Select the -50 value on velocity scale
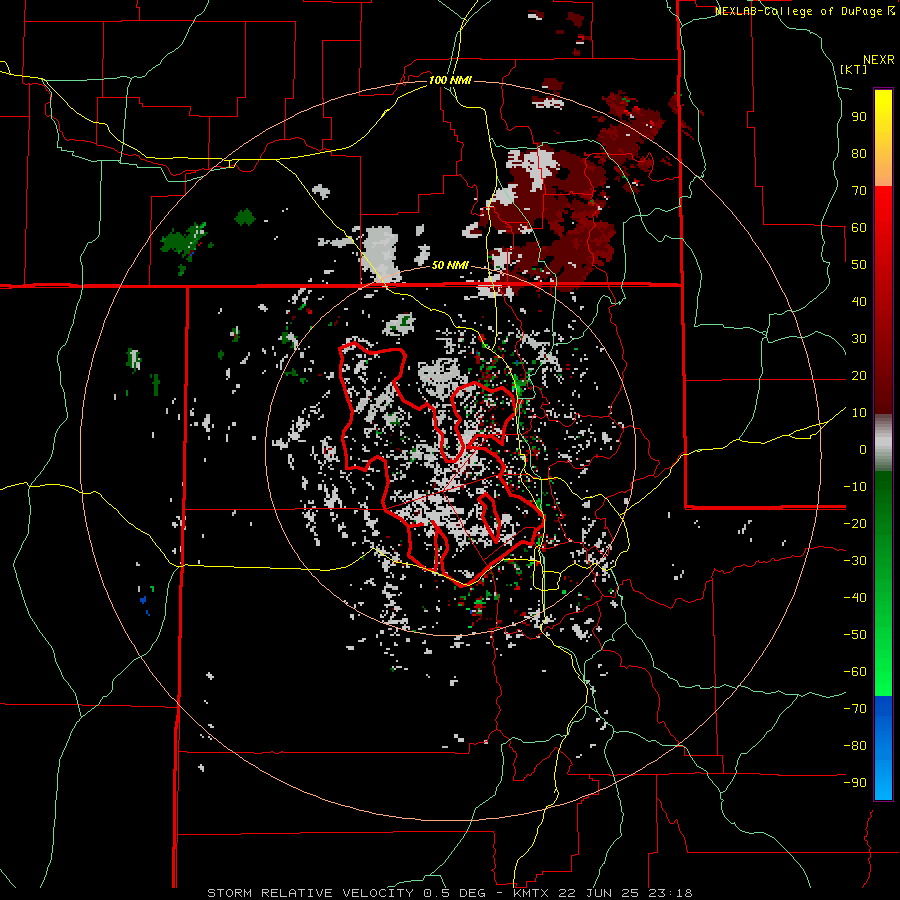This screenshot has width=900, height=900. pyautogui.click(x=855, y=635)
